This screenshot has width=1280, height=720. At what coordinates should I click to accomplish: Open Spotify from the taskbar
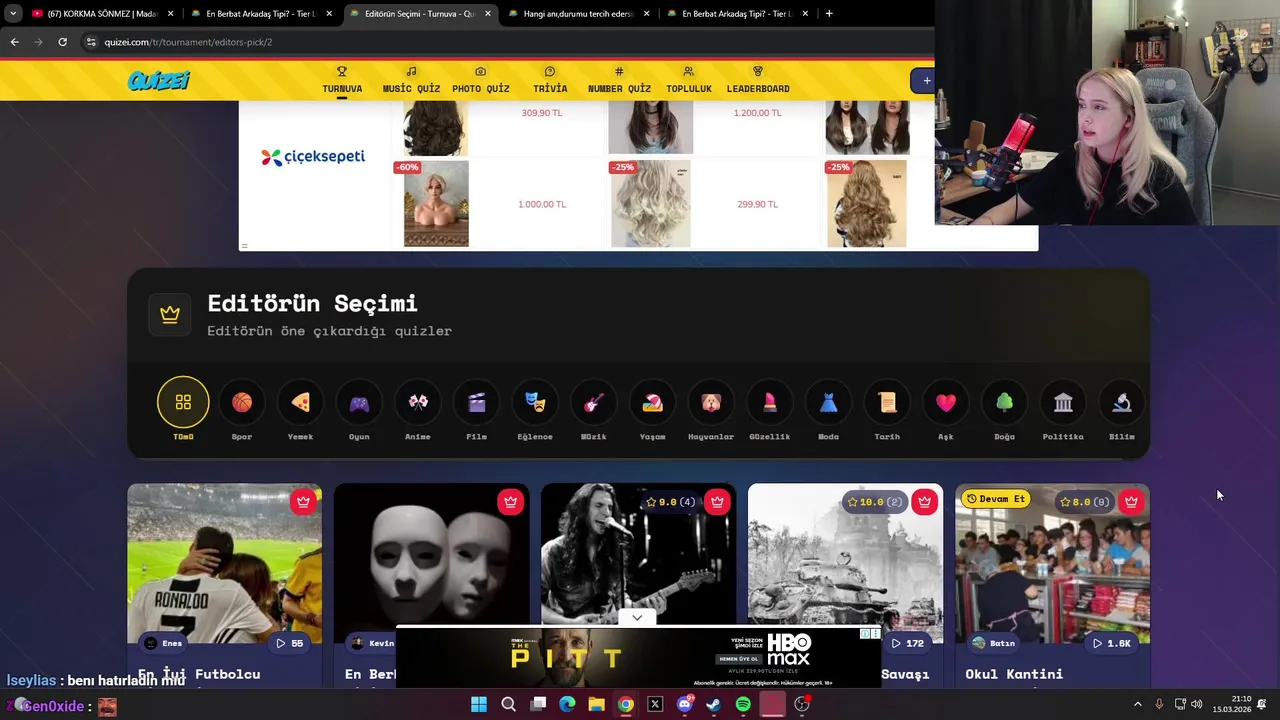pos(743,704)
